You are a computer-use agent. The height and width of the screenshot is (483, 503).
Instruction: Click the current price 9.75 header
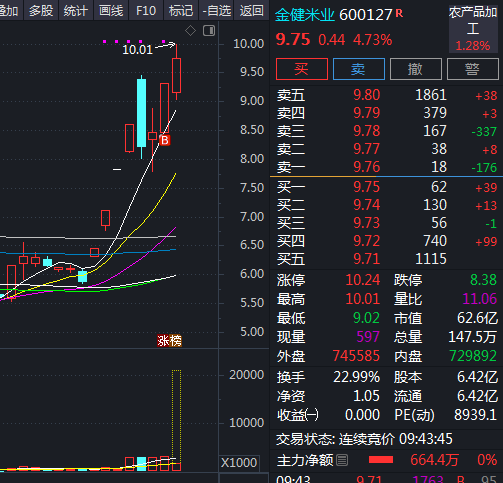click(293, 40)
